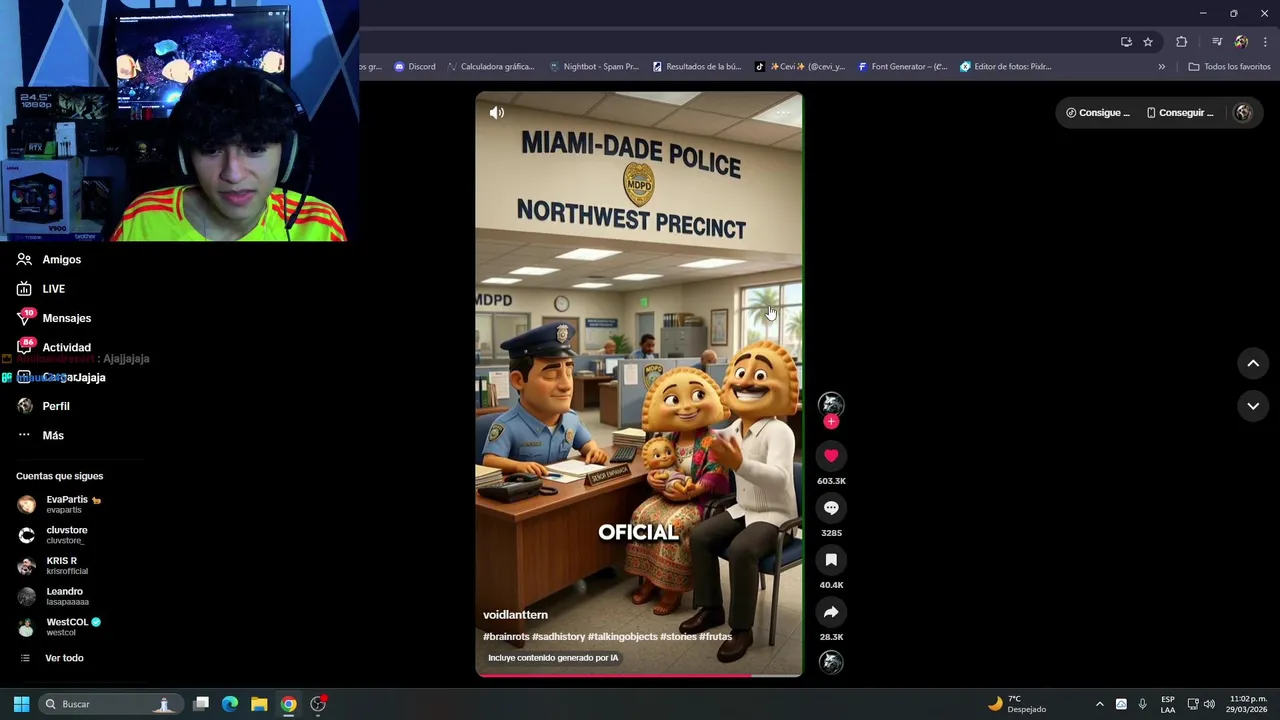Click the taskbar Buscar search box
The height and width of the screenshot is (720, 1280).
111,704
